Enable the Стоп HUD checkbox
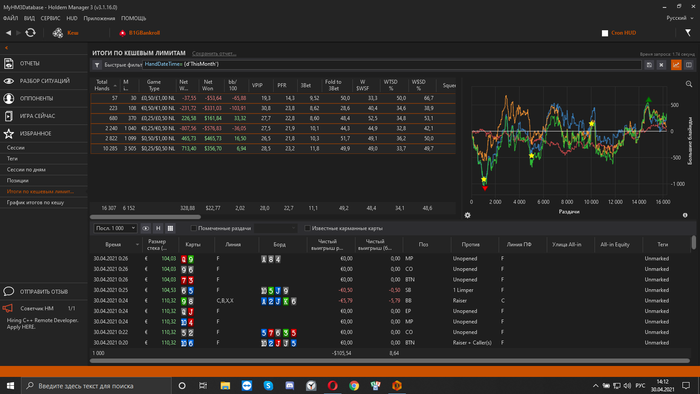This screenshot has width=700, height=394. (x=605, y=33)
